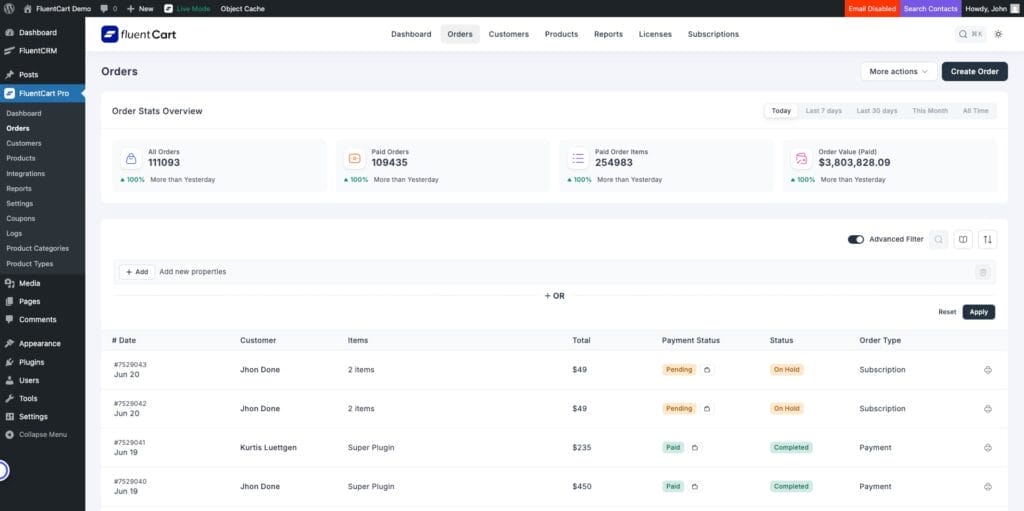The image size is (1024, 511).
Task: Click Live Mode indicator
Action: (x=187, y=8)
